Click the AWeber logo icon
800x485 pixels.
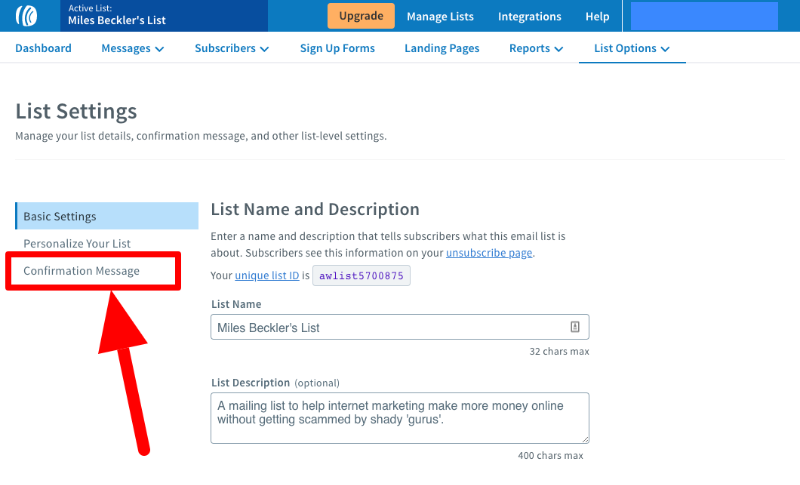26,16
